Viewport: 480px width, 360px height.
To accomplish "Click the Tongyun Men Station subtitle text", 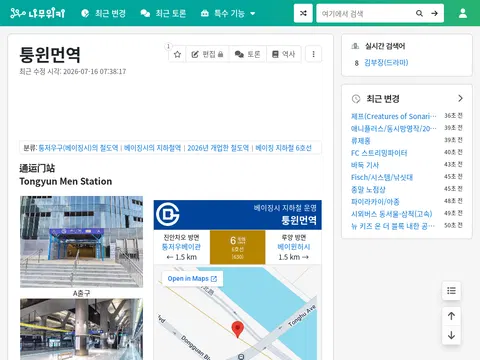I will click(66, 181).
